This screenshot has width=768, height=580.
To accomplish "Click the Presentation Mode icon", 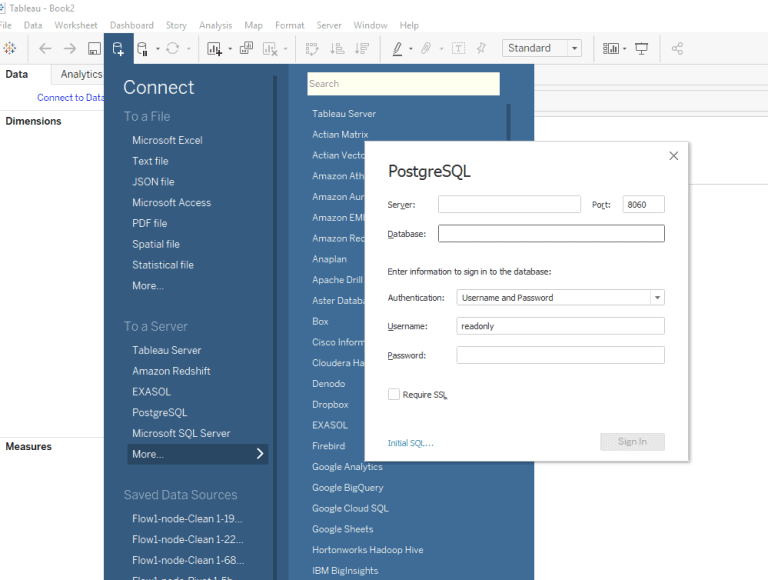I will [641, 48].
